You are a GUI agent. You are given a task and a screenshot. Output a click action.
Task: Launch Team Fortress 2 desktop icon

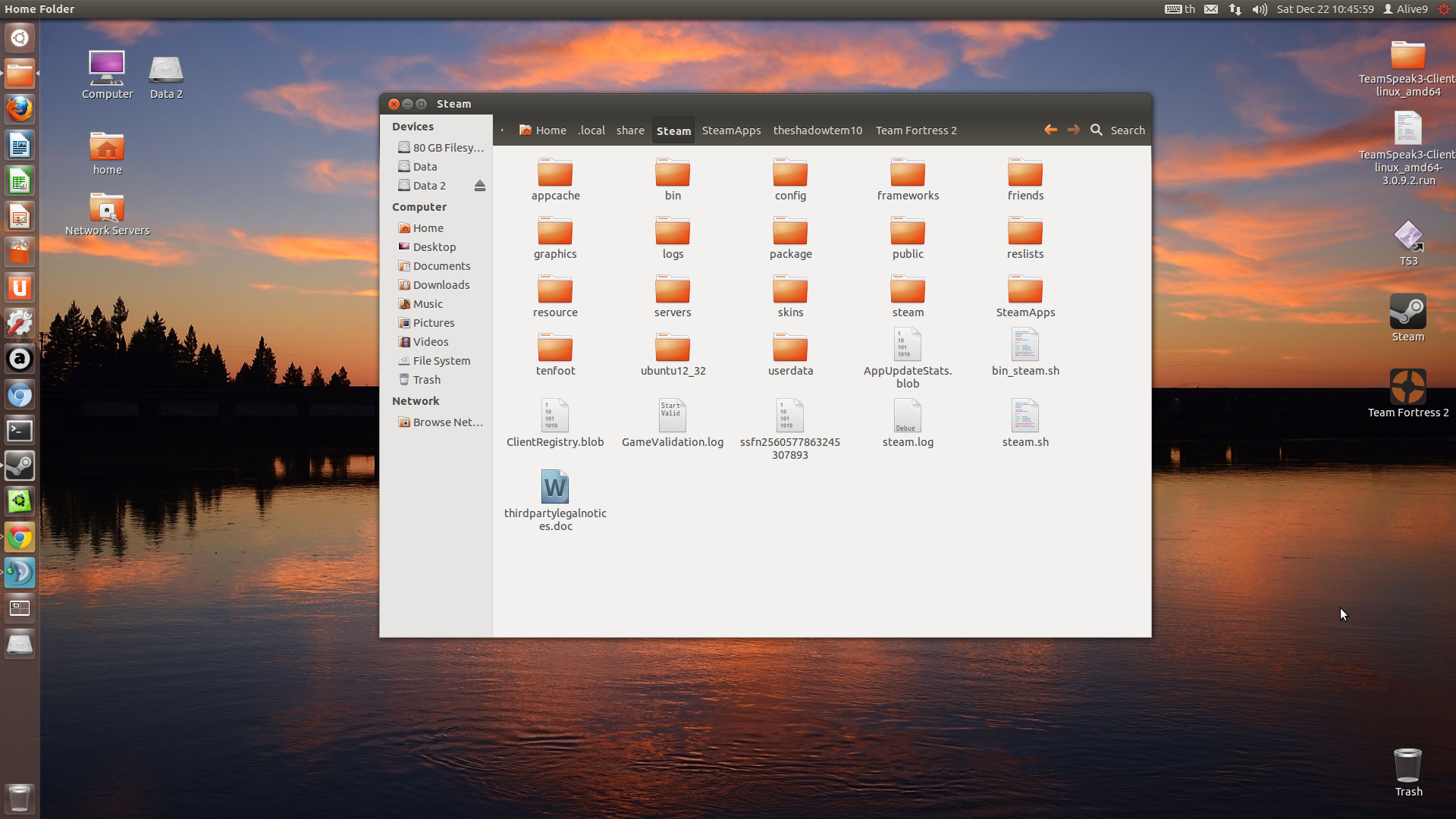[x=1407, y=388]
